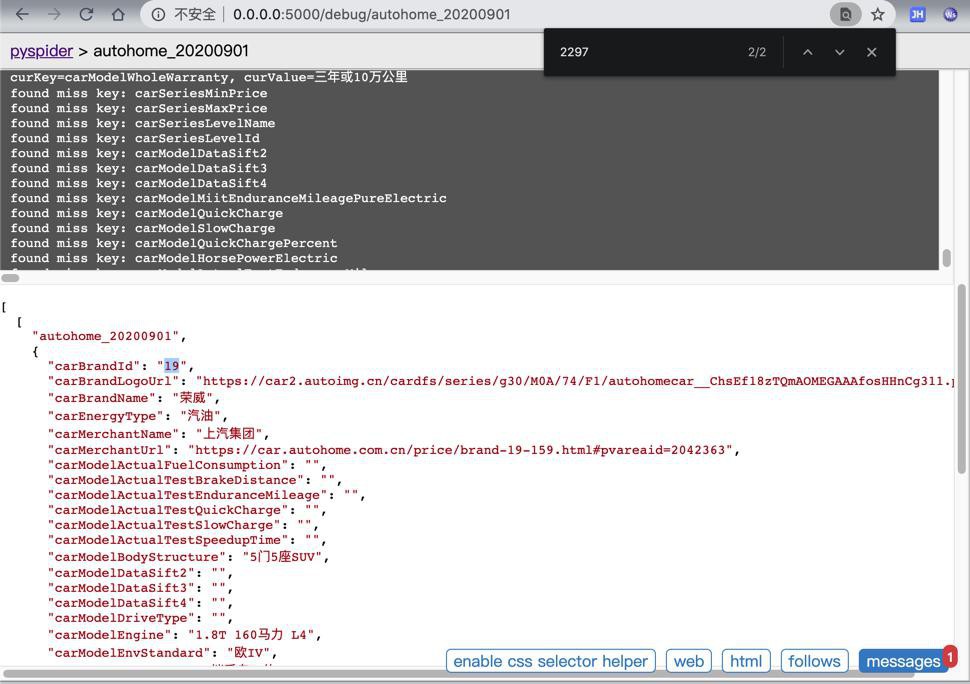Screen dimensions: 970x684
Task: View site info via the not-secure icon
Action: click(x=158, y=14)
